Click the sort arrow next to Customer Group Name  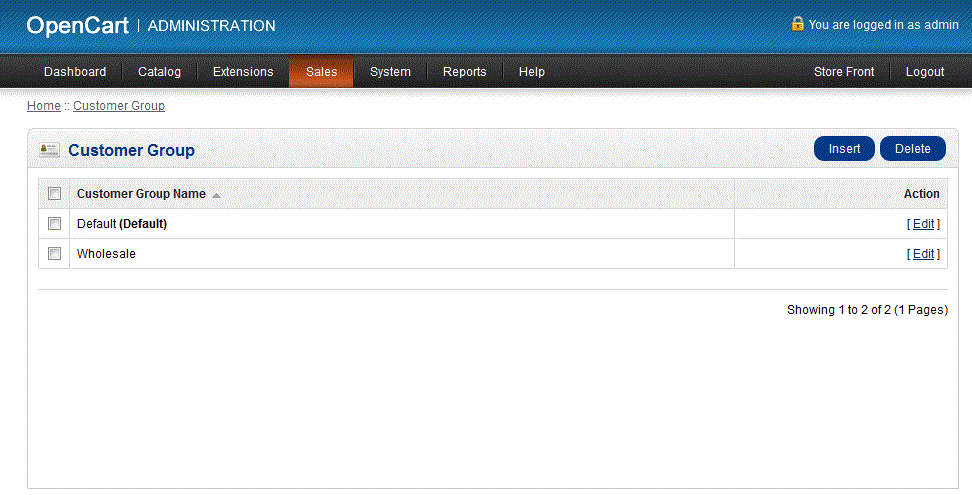(x=216, y=195)
